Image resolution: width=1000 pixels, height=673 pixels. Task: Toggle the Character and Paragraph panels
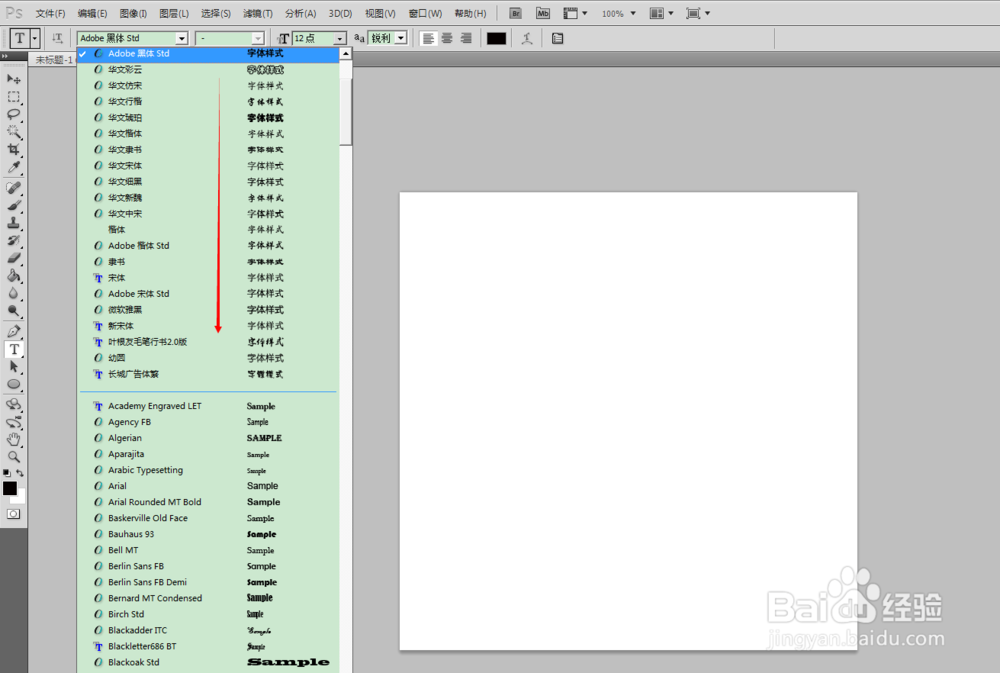pos(557,38)
